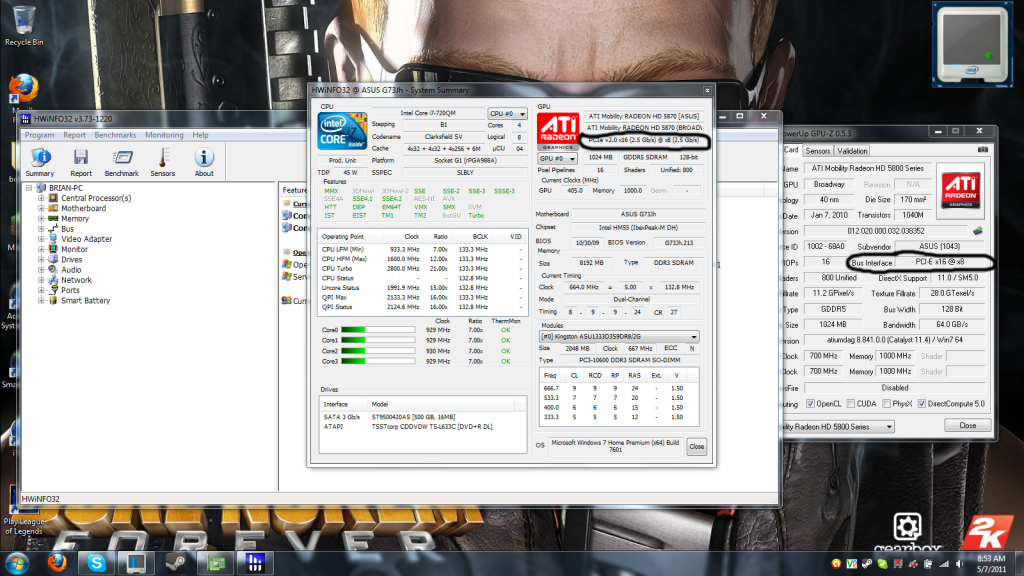Select the Memory module icon in the tree
The width and height of the screenshot is (1024, 576).
tap(54, 219)
